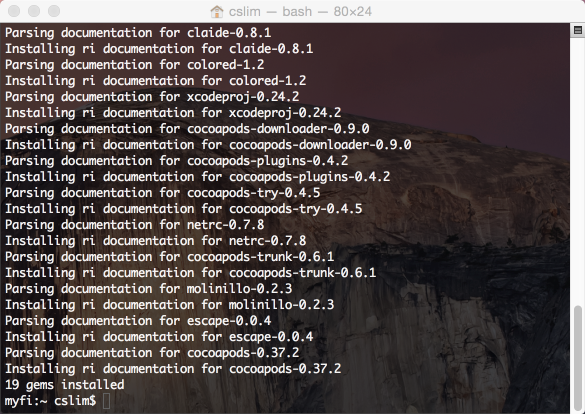Viewport: 585px width, 414px height.
Task: Click 'Parsing documentation for cocoapods-try-0.4.5'
Action: [163, 193]
